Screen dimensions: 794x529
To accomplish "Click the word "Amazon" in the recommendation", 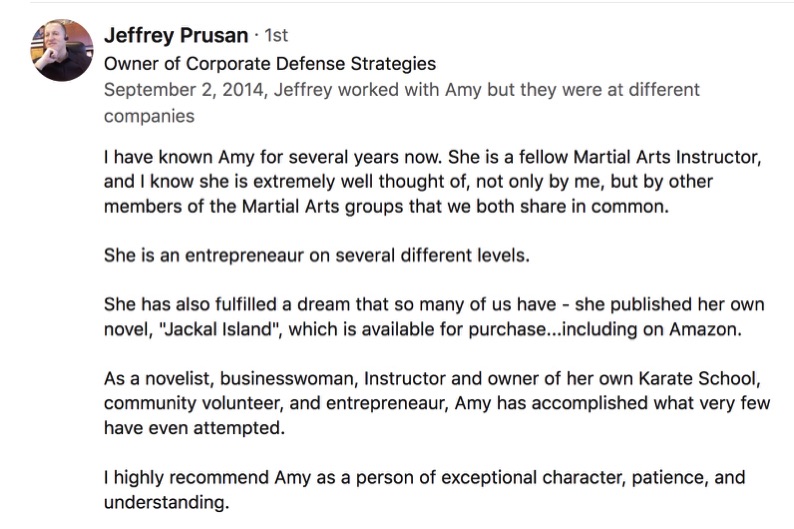I will click(705, 329).
